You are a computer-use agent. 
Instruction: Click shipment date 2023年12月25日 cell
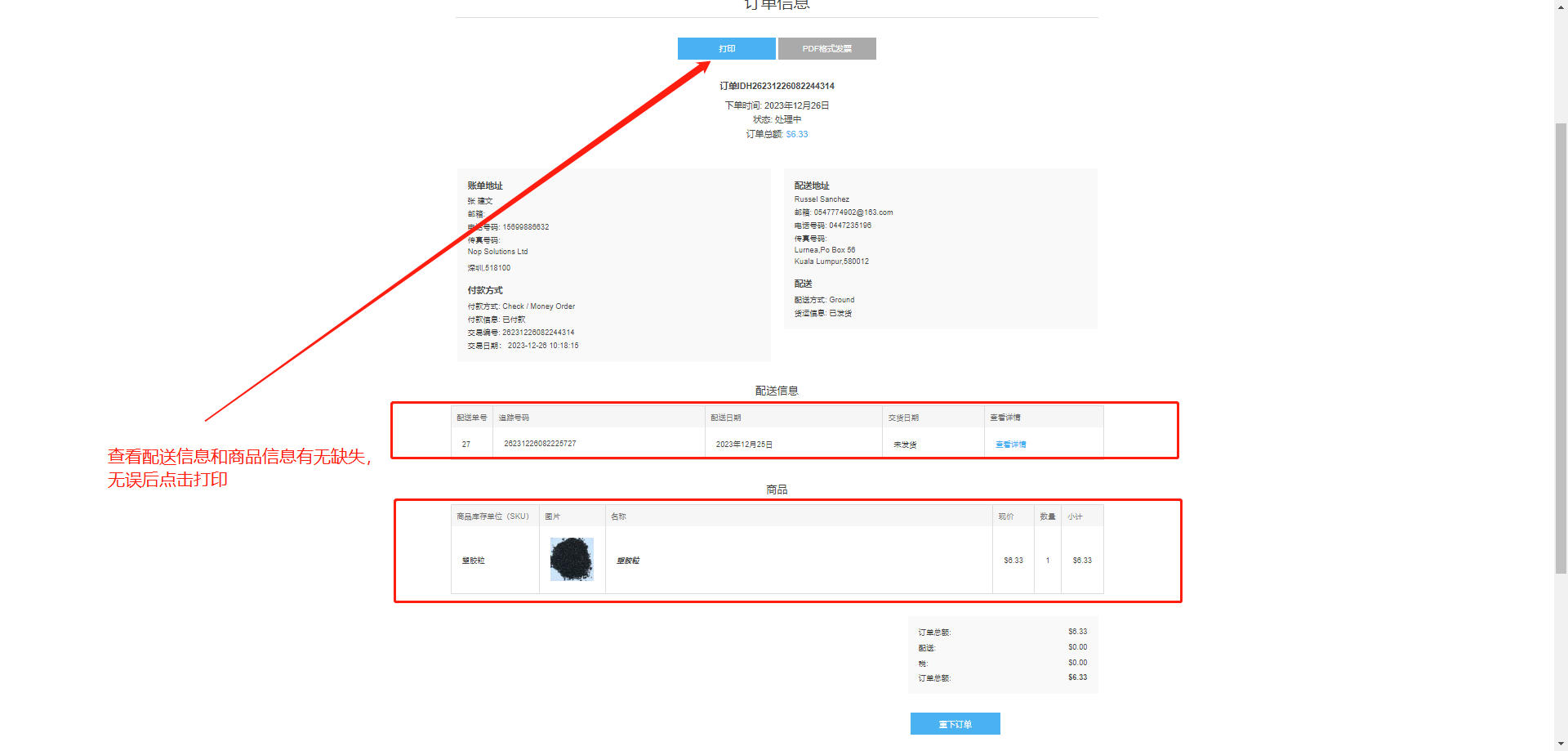click(x=744, y=445)
